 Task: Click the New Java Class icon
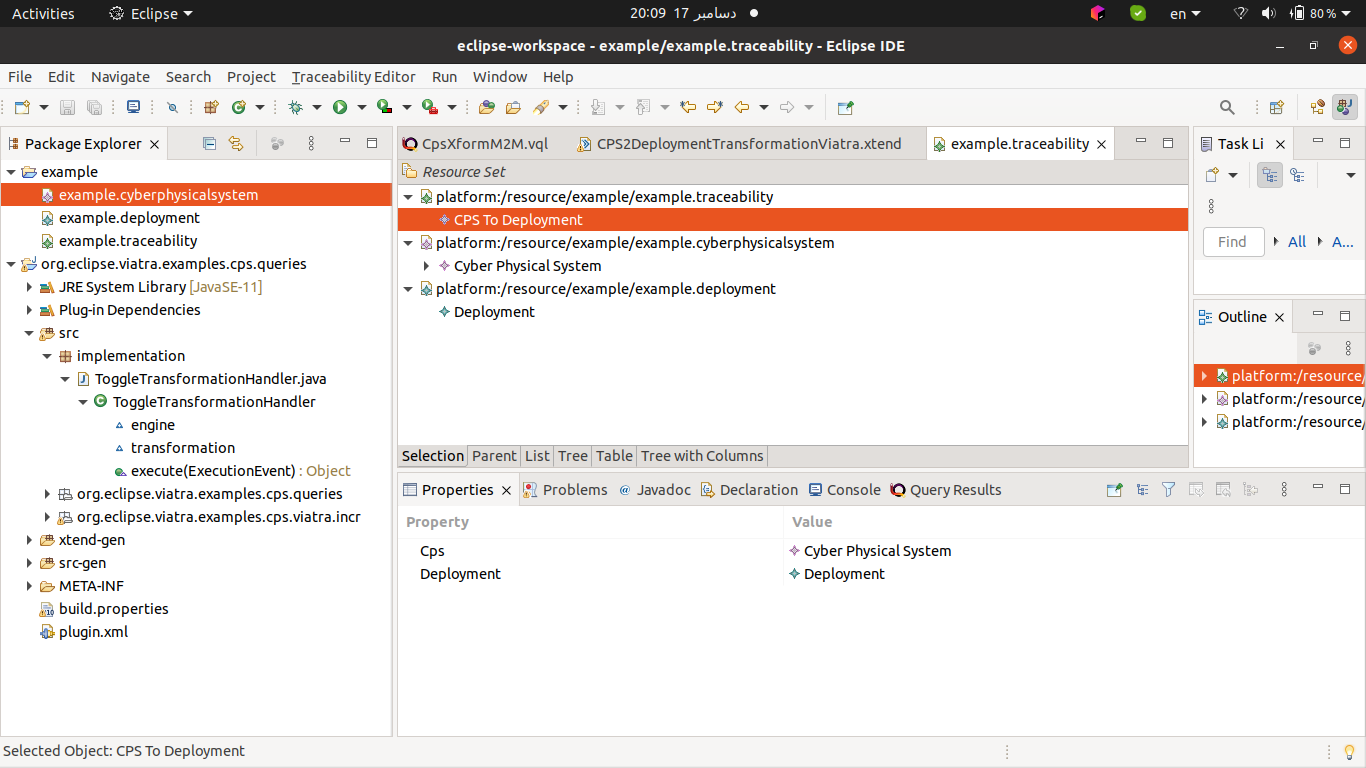coord(239,107)
